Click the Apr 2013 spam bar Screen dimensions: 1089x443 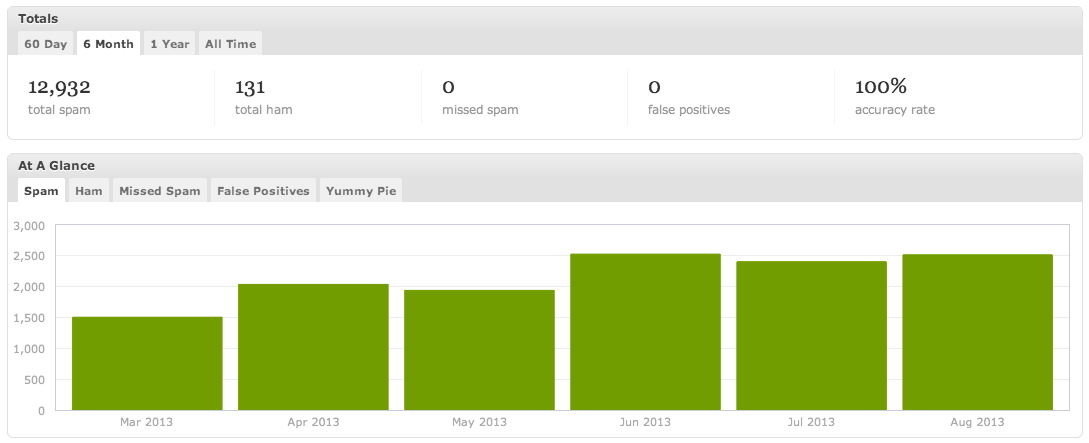[x=313, y=347]
